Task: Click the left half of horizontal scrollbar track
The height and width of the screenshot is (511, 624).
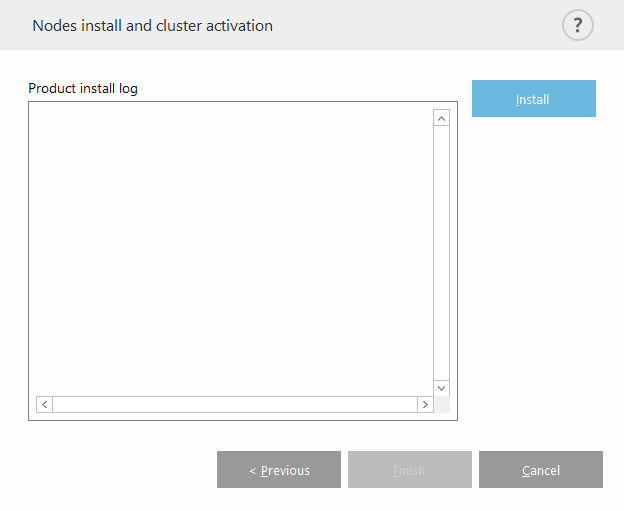Action: pyautogui.click(x=140, y=404)
